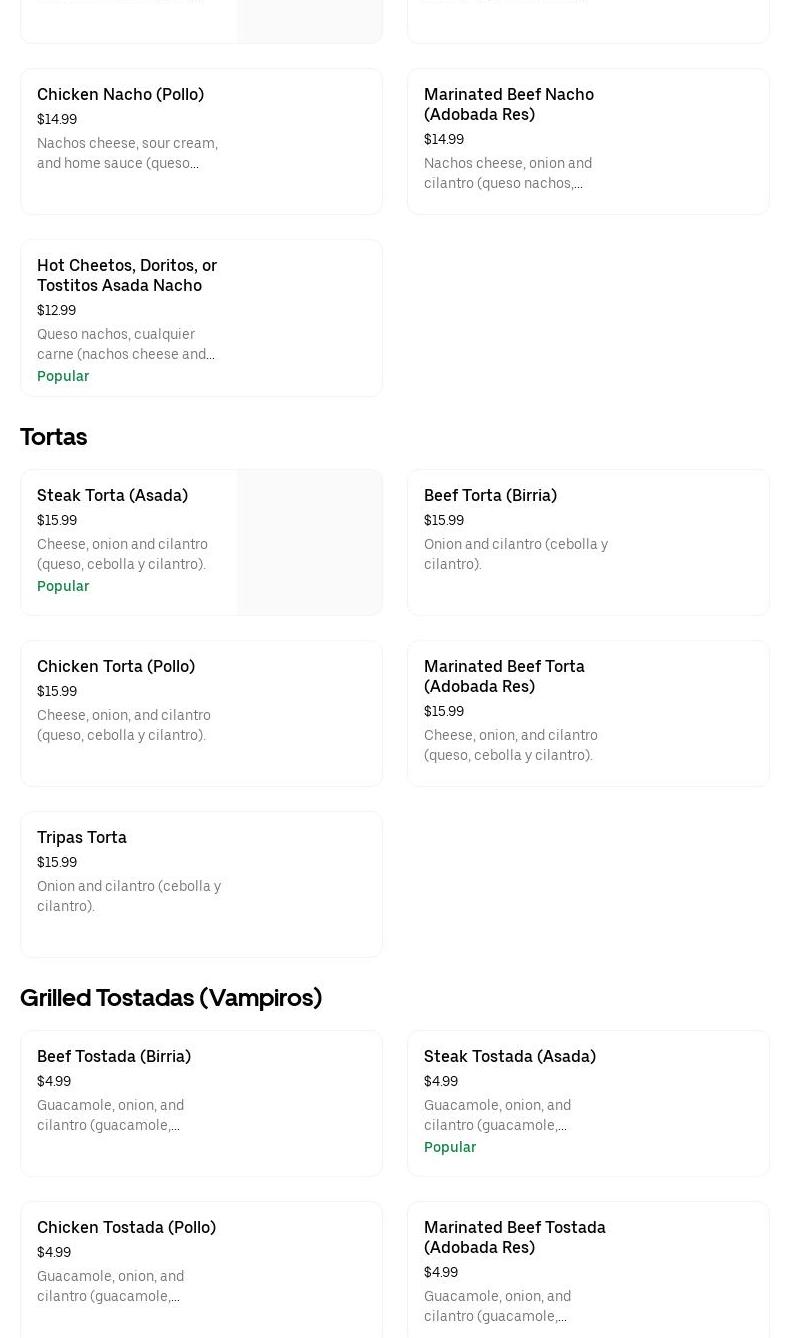Open the Steak Torta image thumbnail
The image size is (804, 1338).
[x=309, y=543]
